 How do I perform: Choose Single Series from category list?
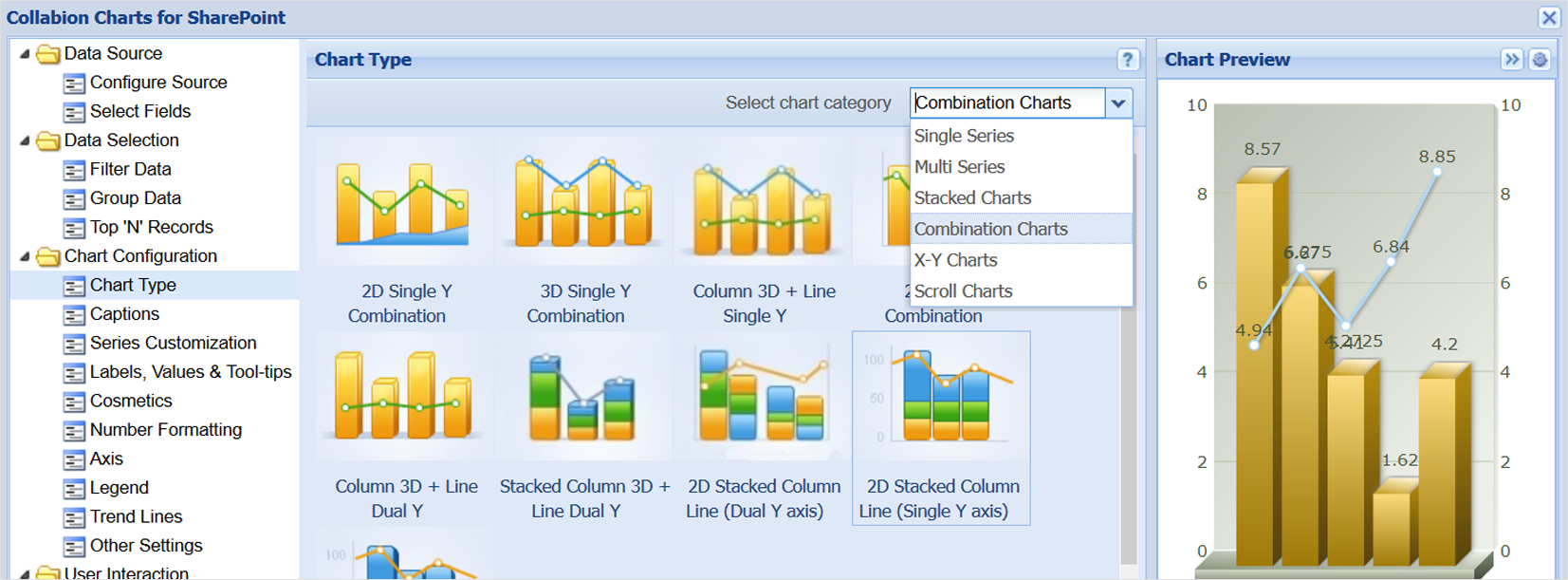[1022, 136]
